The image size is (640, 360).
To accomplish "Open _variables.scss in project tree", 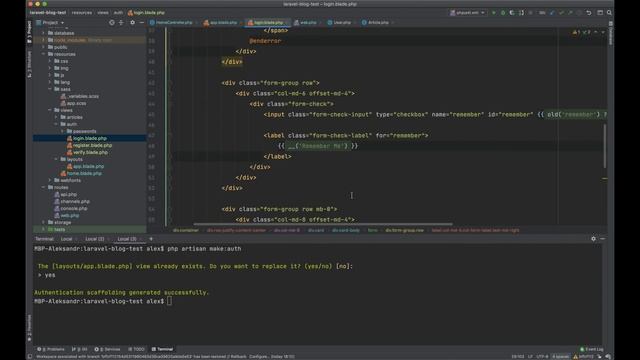I will 83,96.
